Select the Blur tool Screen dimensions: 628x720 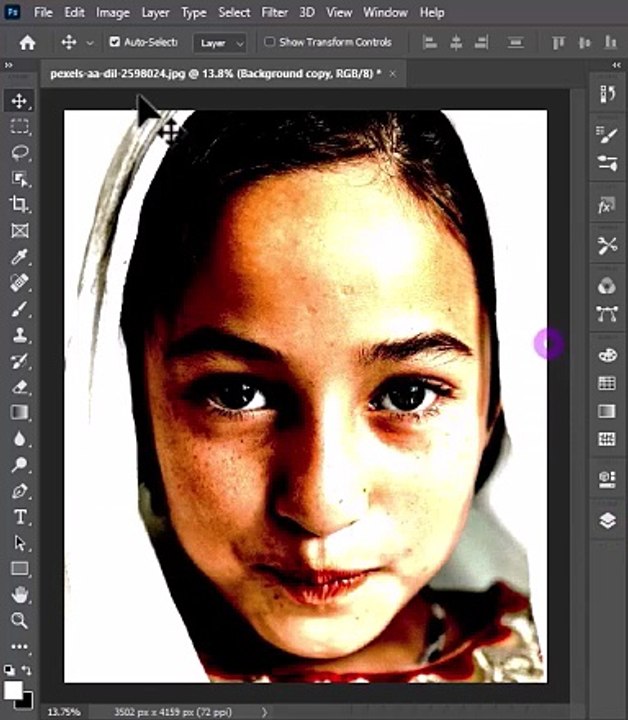[19, 439]
